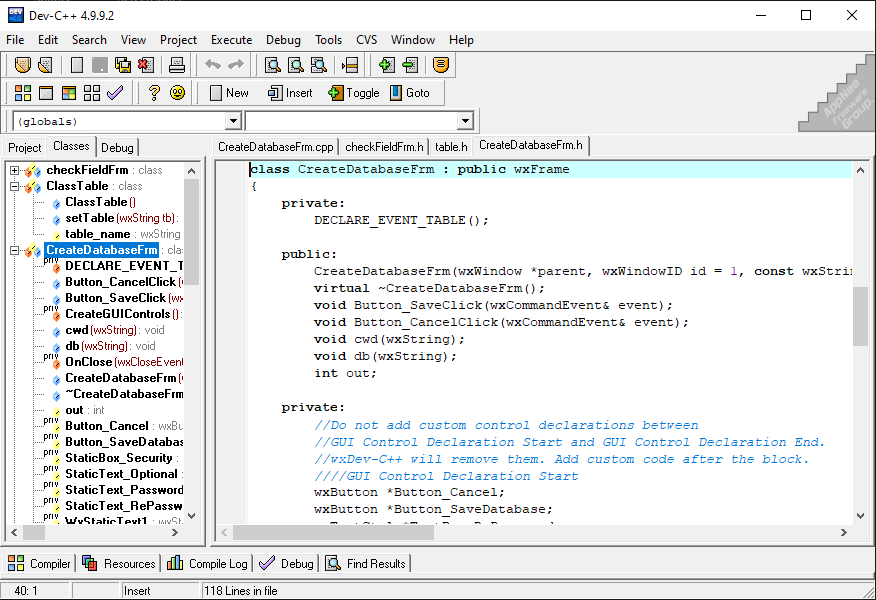Click class browser scroll-up arrow

192,171
